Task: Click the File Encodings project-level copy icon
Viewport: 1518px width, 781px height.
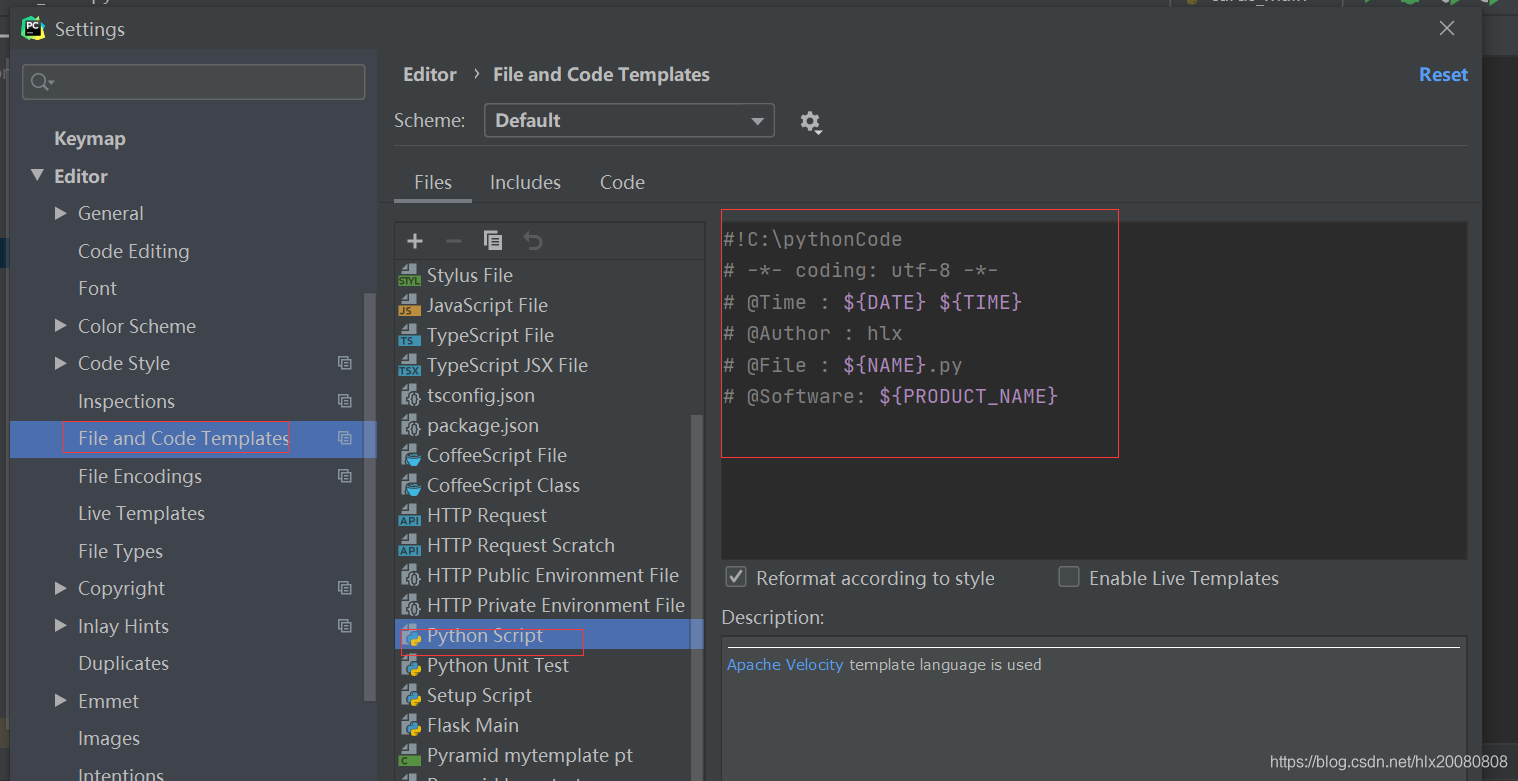Action: [345, 476]
